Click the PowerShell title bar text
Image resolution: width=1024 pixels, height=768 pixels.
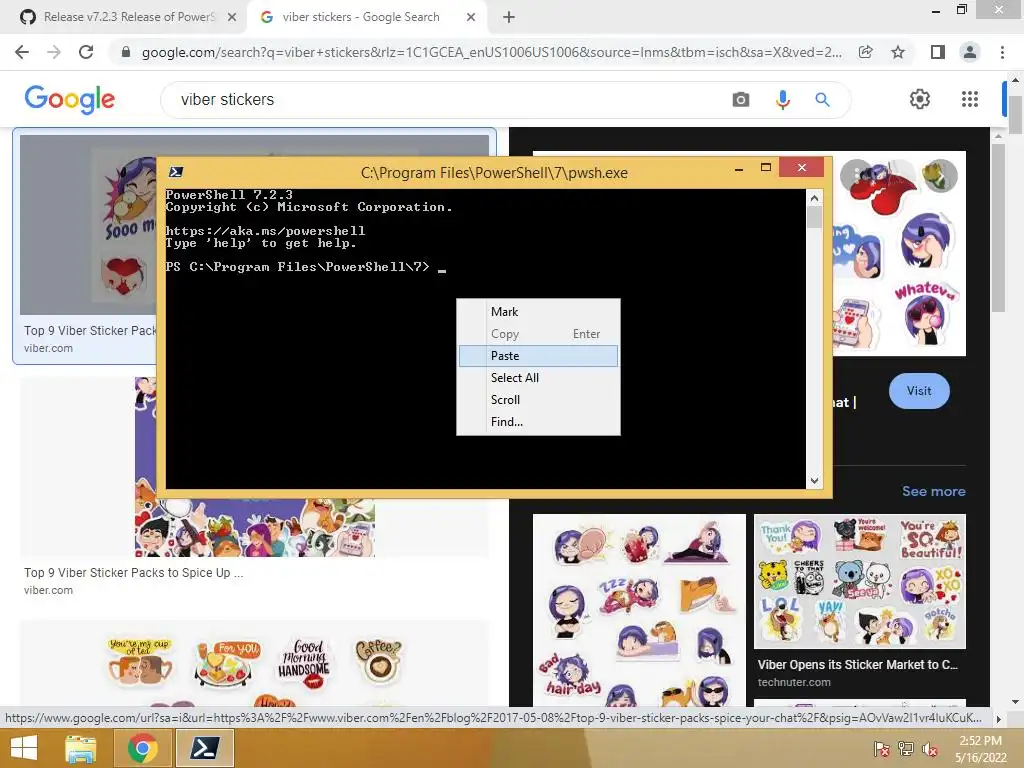coord(494,173)
